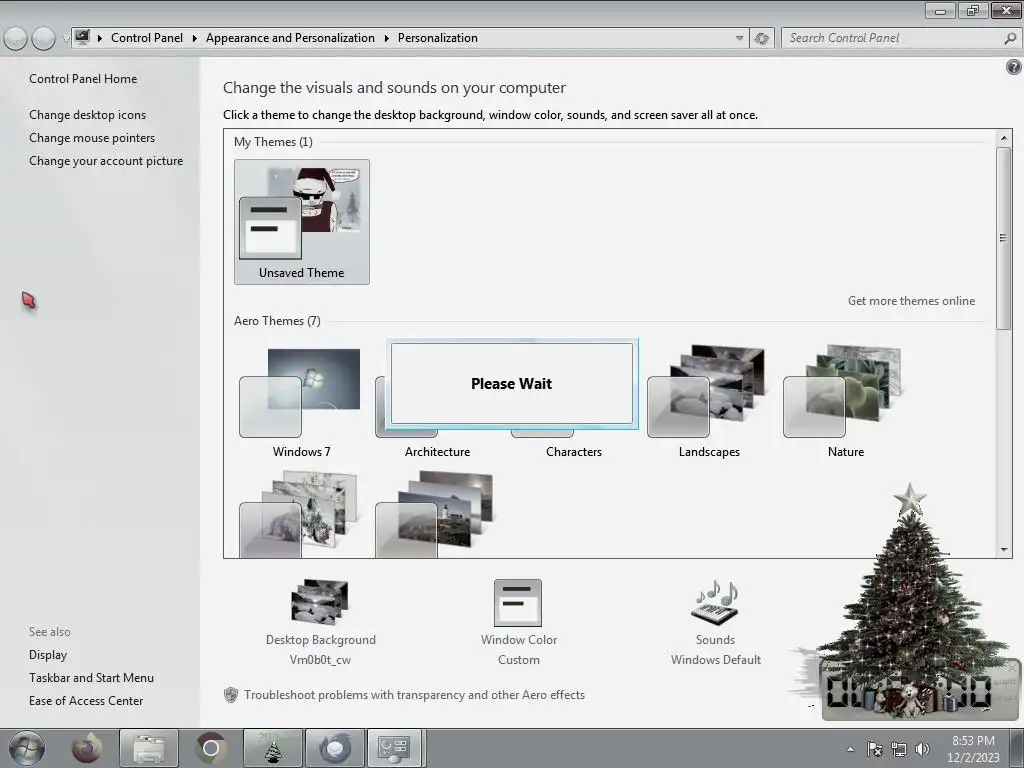Launch Chrome from the taskbar
Image resolution: width=1024 pixels, height=768 pixels.
[x=210, y=748]
